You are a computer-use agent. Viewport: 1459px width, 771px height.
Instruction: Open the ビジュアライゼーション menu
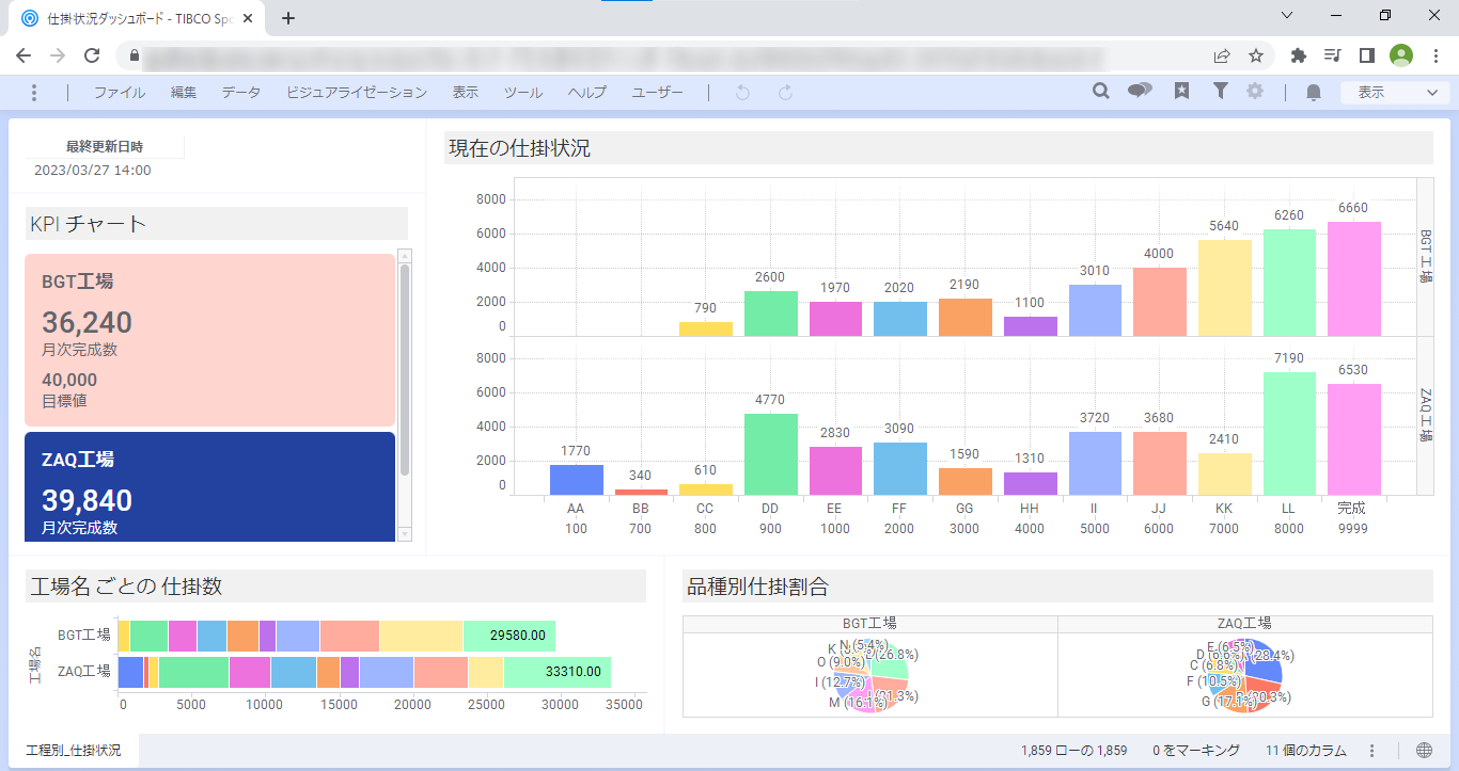356,93
